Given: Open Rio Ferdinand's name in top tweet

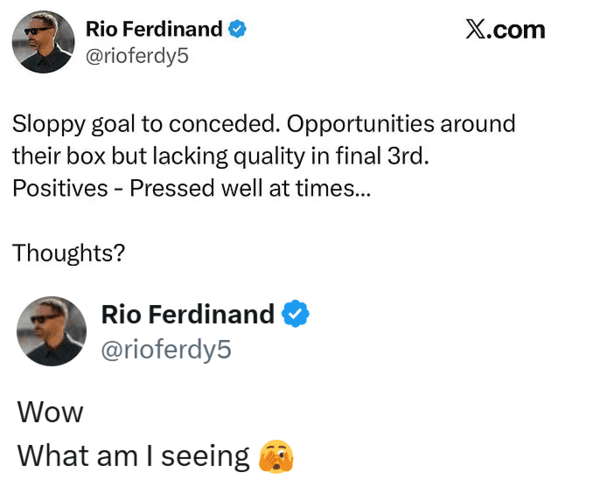Looking at the screenshot, I should [x=155, y=30].
